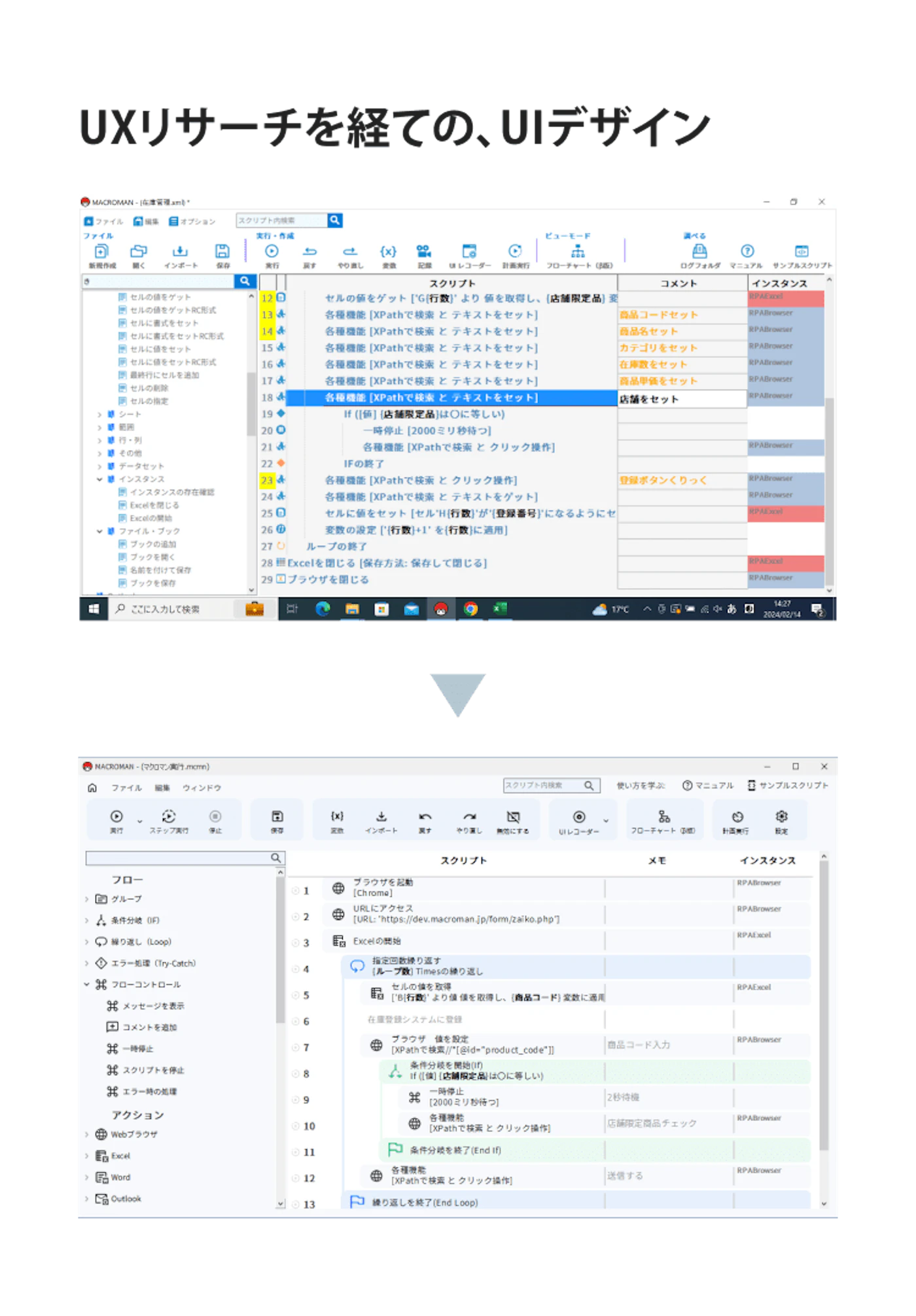
Task: Open ウィンドウ menu in lower window
Action: click(202, 788)
